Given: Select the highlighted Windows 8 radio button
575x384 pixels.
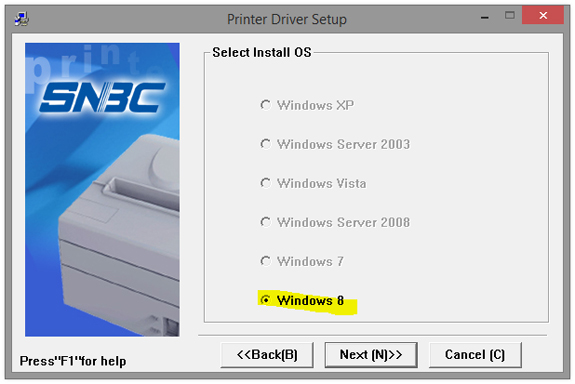Looking at the screenshot, I should coord(265,300).
